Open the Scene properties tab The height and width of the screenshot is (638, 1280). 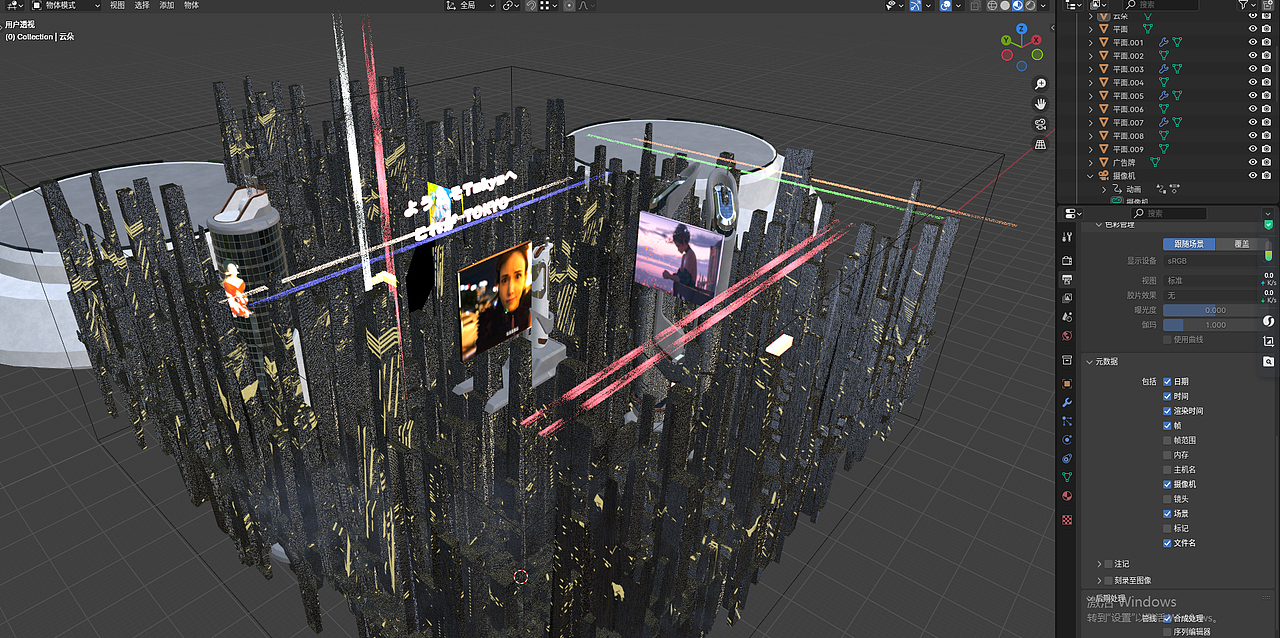pyautogui.click(x=1067, y=317)
